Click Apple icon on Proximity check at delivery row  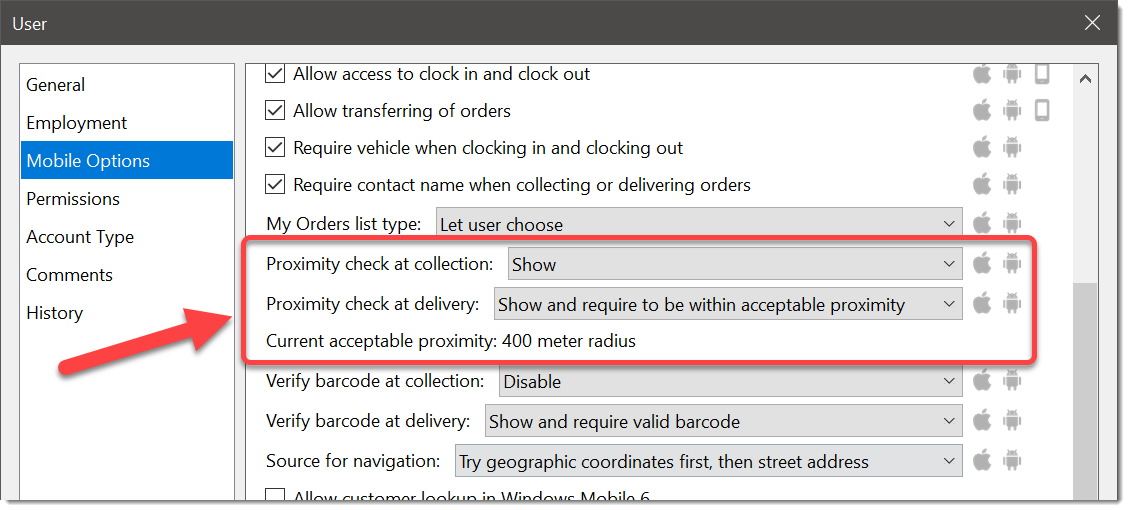(x=982, y=303)
